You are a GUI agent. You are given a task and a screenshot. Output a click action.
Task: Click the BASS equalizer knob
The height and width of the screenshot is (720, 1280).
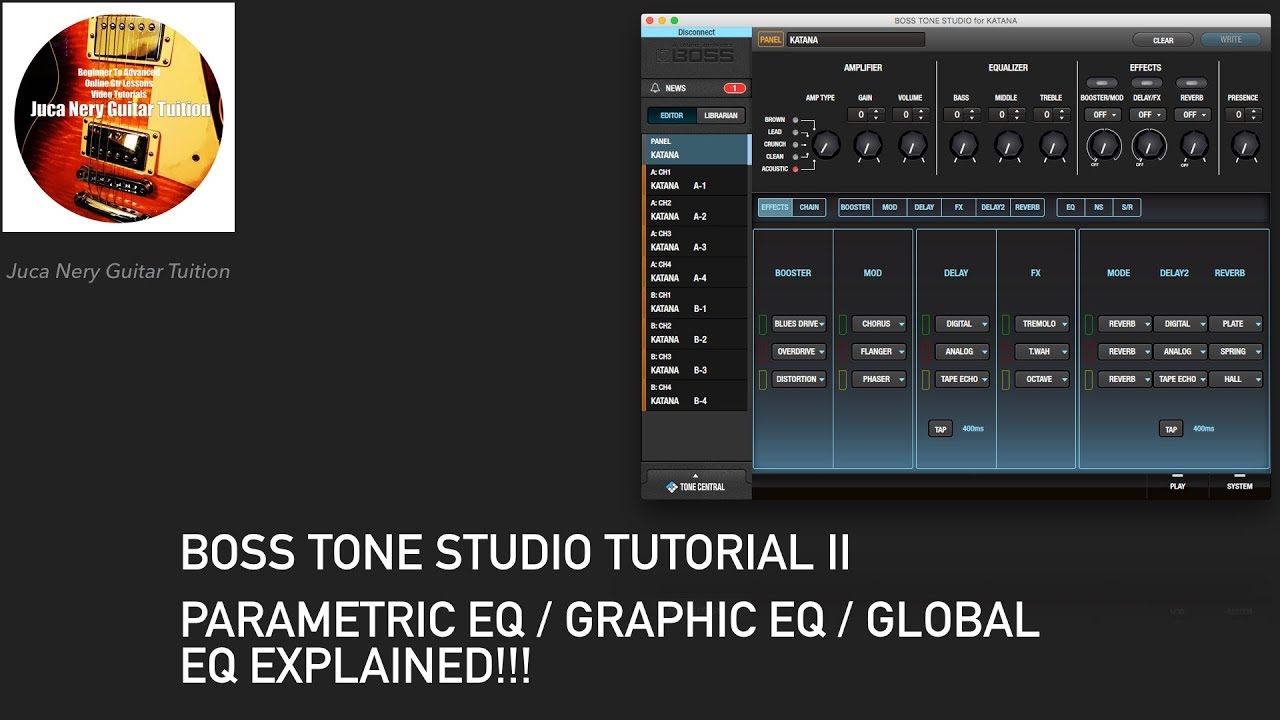click(x=962, y=146)
